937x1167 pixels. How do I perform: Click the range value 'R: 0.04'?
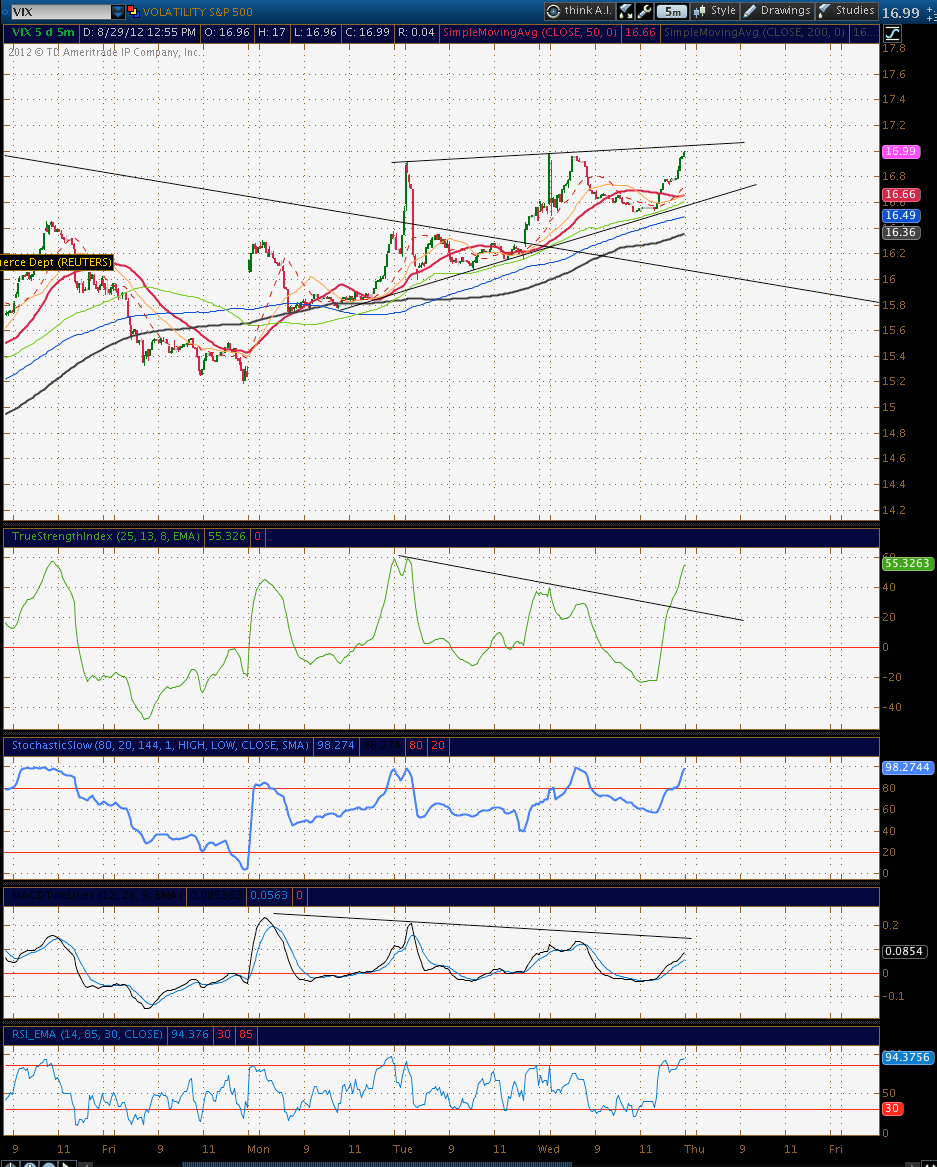pos(417,32)
